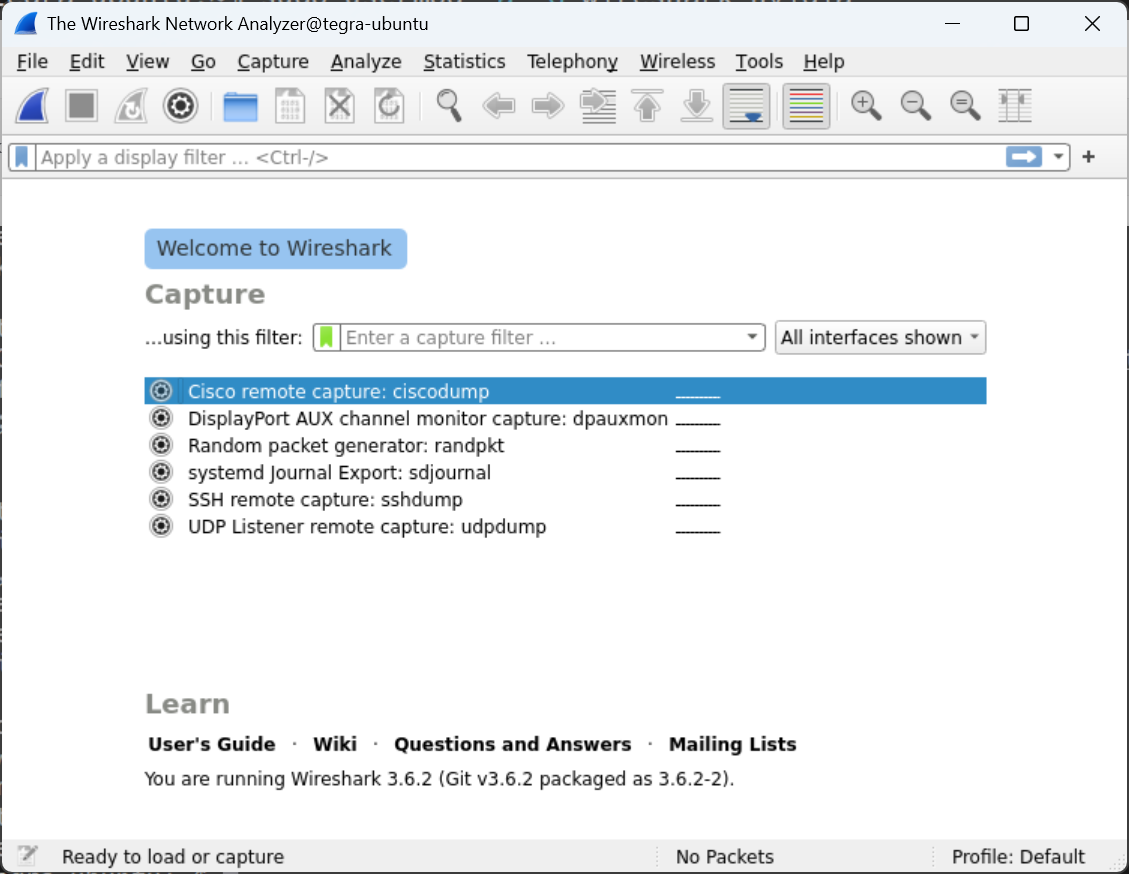Viewport: 1129px width, 874px height.
Task: Reload this capture file icon
Action: tap(390, 106)
